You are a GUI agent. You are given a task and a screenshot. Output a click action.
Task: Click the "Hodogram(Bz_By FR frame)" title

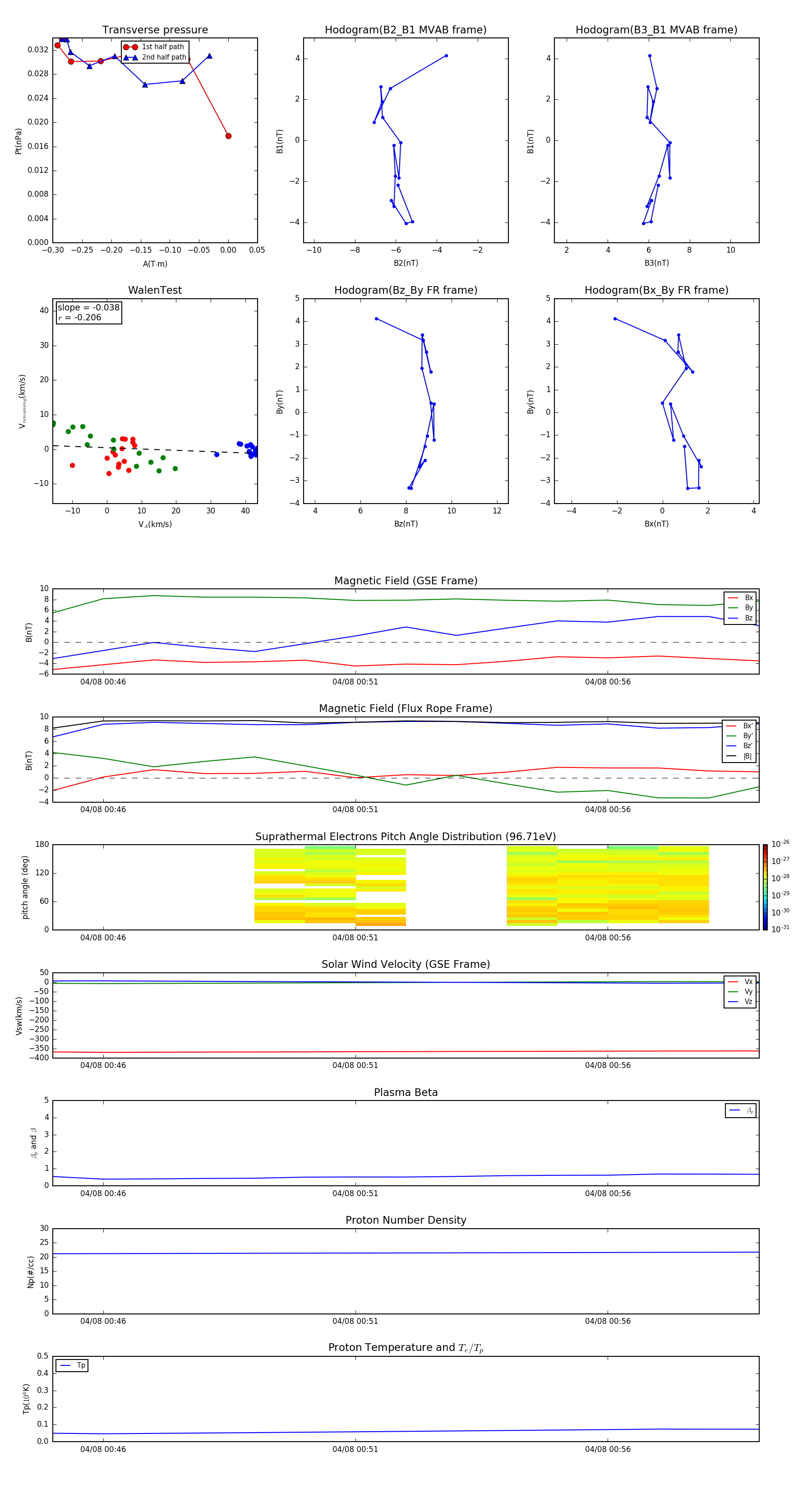point(406,290)
